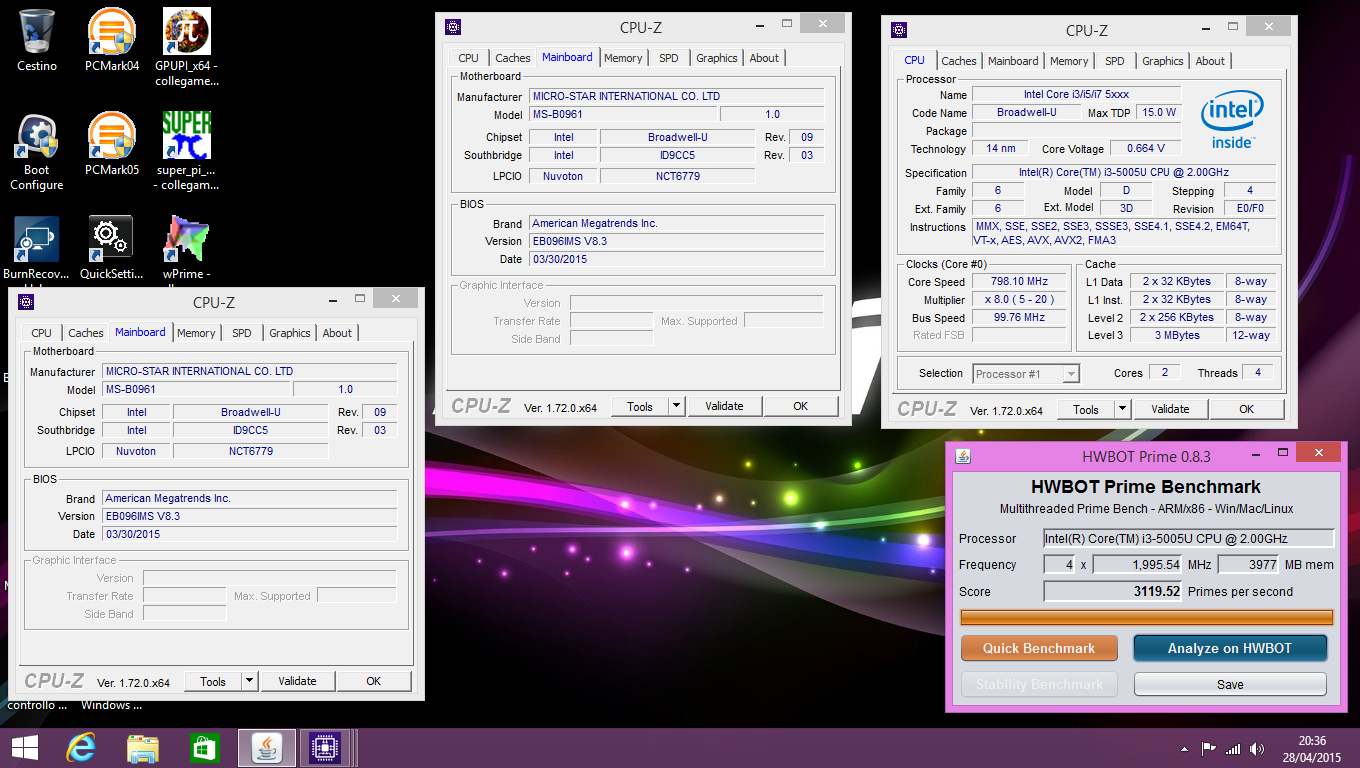Click the Specification i3-5005U value
The height and width of the screenshot is (768, 1360).
pyautogui.click(x=1124, y=172)
